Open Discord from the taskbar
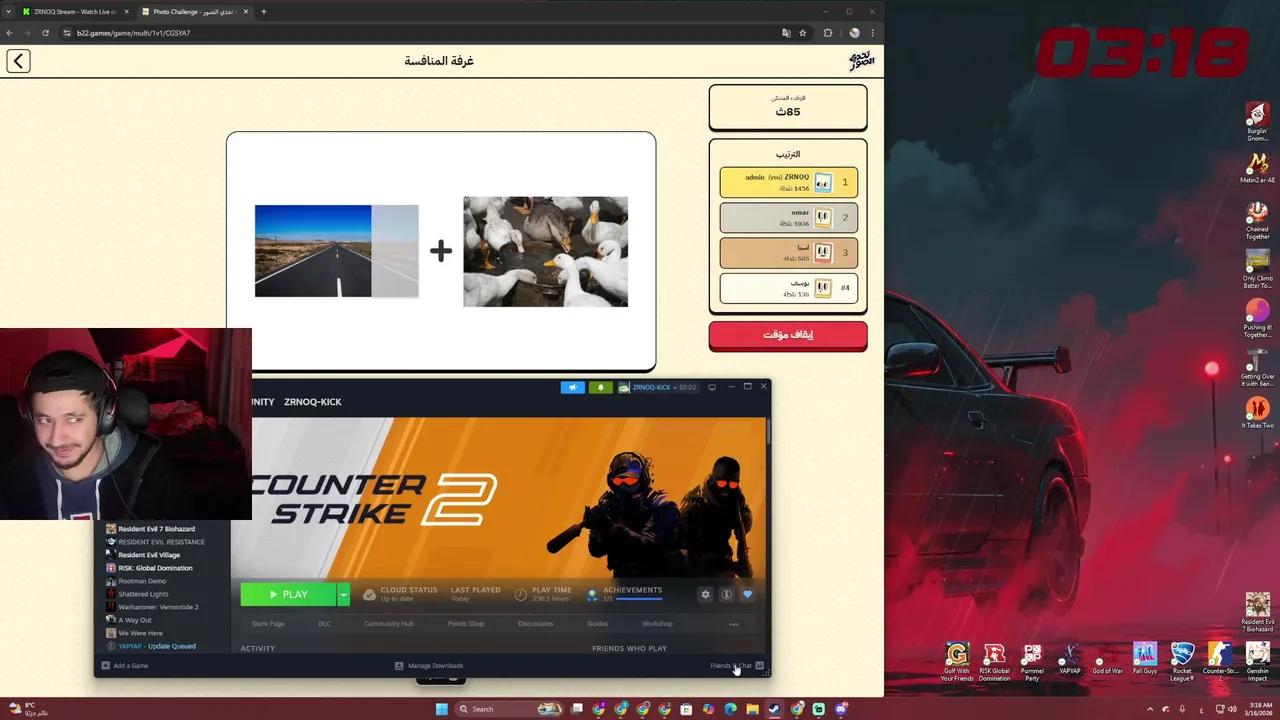Image resolution: width=1280 pixels, height=720 pixels. (841, 709)
